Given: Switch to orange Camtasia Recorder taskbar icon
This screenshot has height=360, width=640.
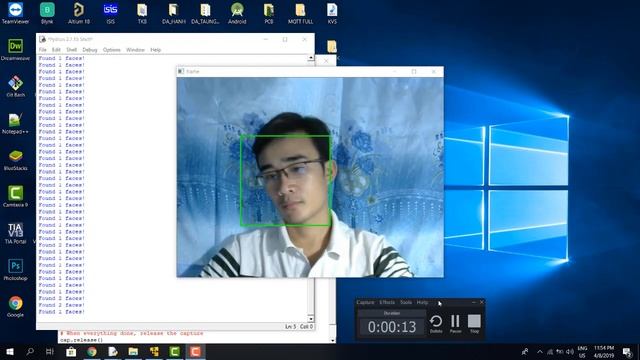Looking at the screenshot, I should pos(196,351).
